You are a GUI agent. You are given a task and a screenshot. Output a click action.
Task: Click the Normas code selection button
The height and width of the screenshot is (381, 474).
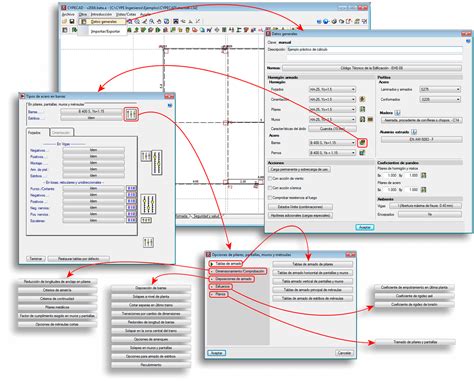pyautogui.click(x=372, y=68)
